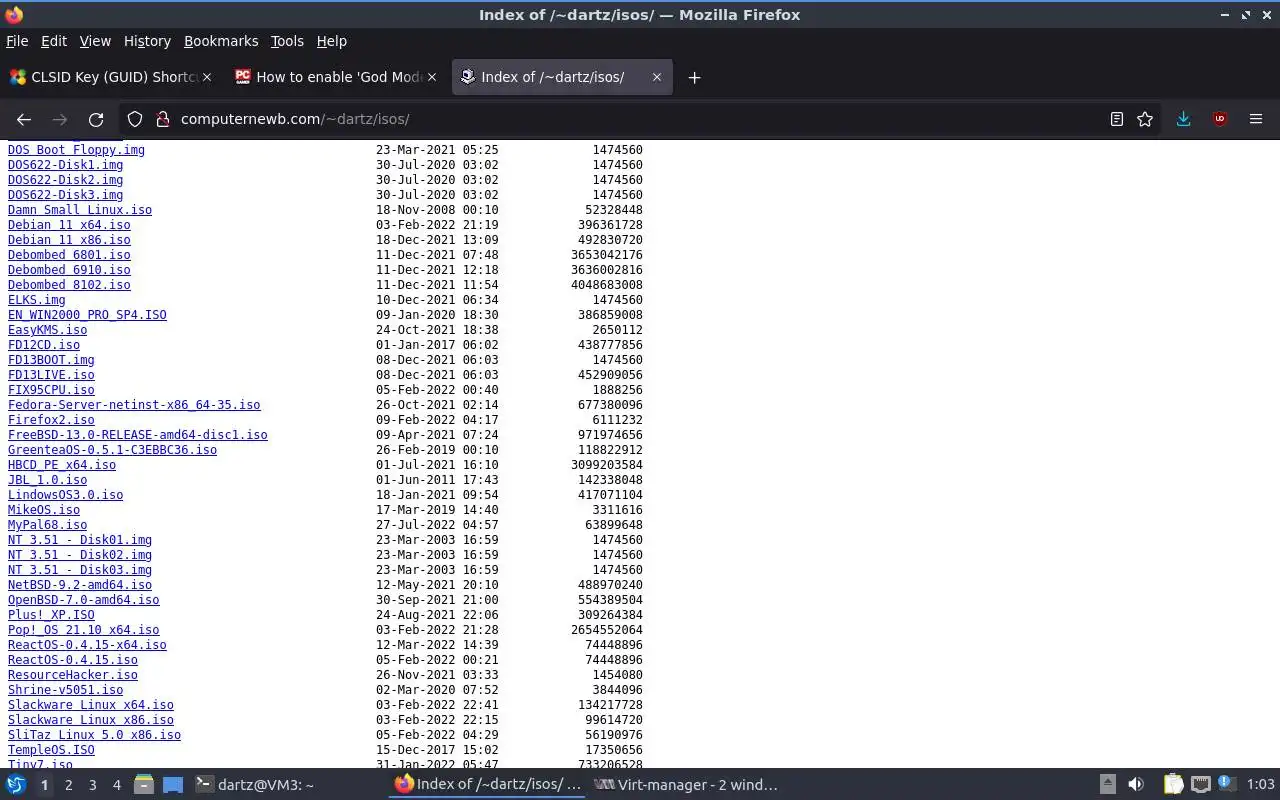Open the EN_WIN2000_PRO_SP4.ISO link
The image size is (1280, 800).
[x=87, y=315]
